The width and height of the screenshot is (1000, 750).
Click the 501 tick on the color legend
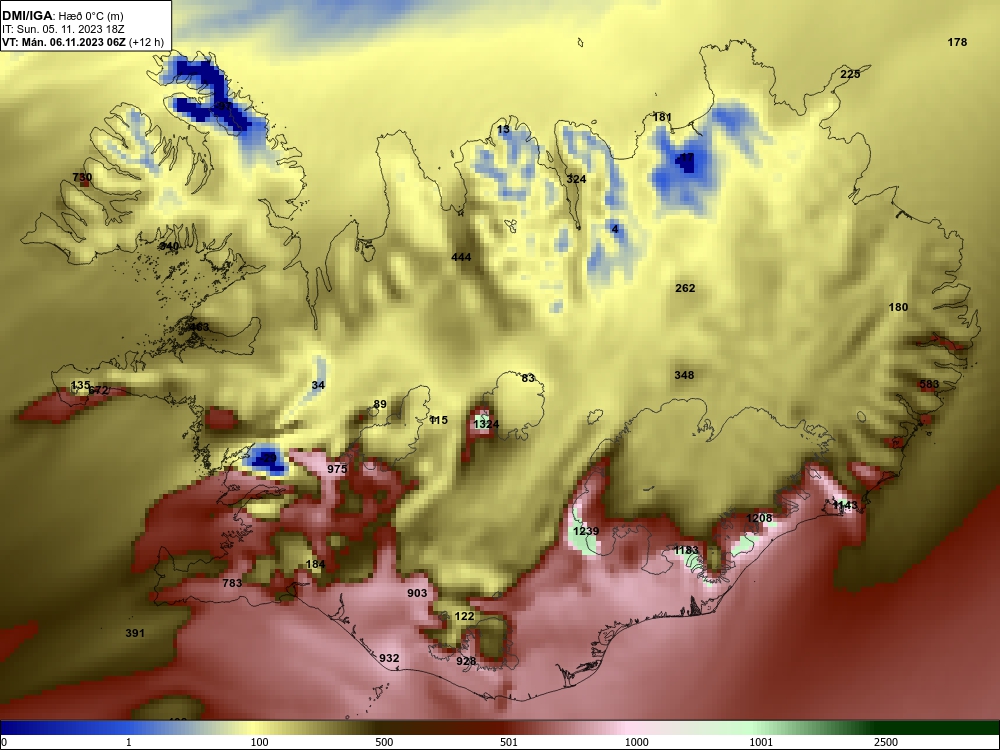click(x=508, y=742)
